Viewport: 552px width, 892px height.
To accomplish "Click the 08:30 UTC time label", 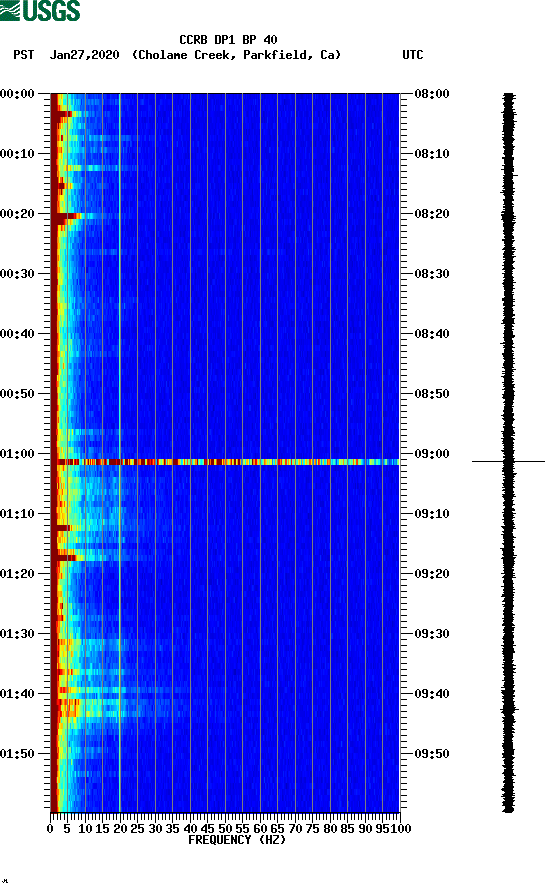I will pyautogui.click(x=432, y=274).
